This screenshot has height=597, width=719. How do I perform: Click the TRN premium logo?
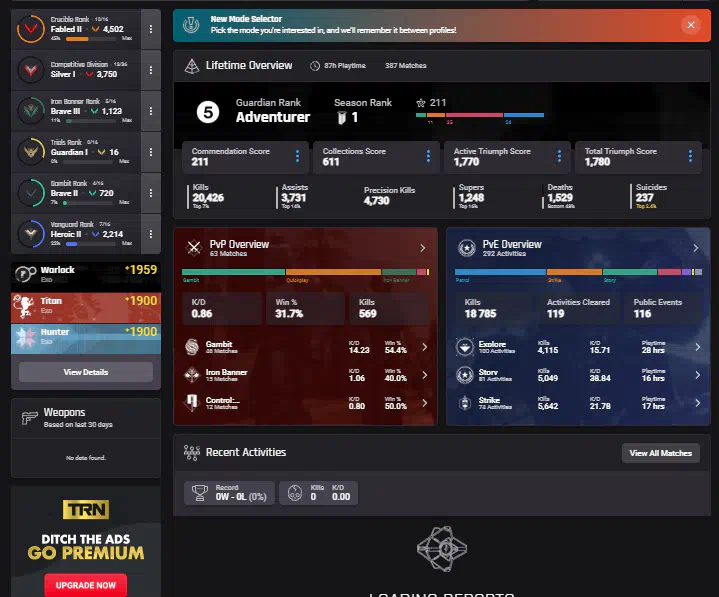tap(86, 509)
